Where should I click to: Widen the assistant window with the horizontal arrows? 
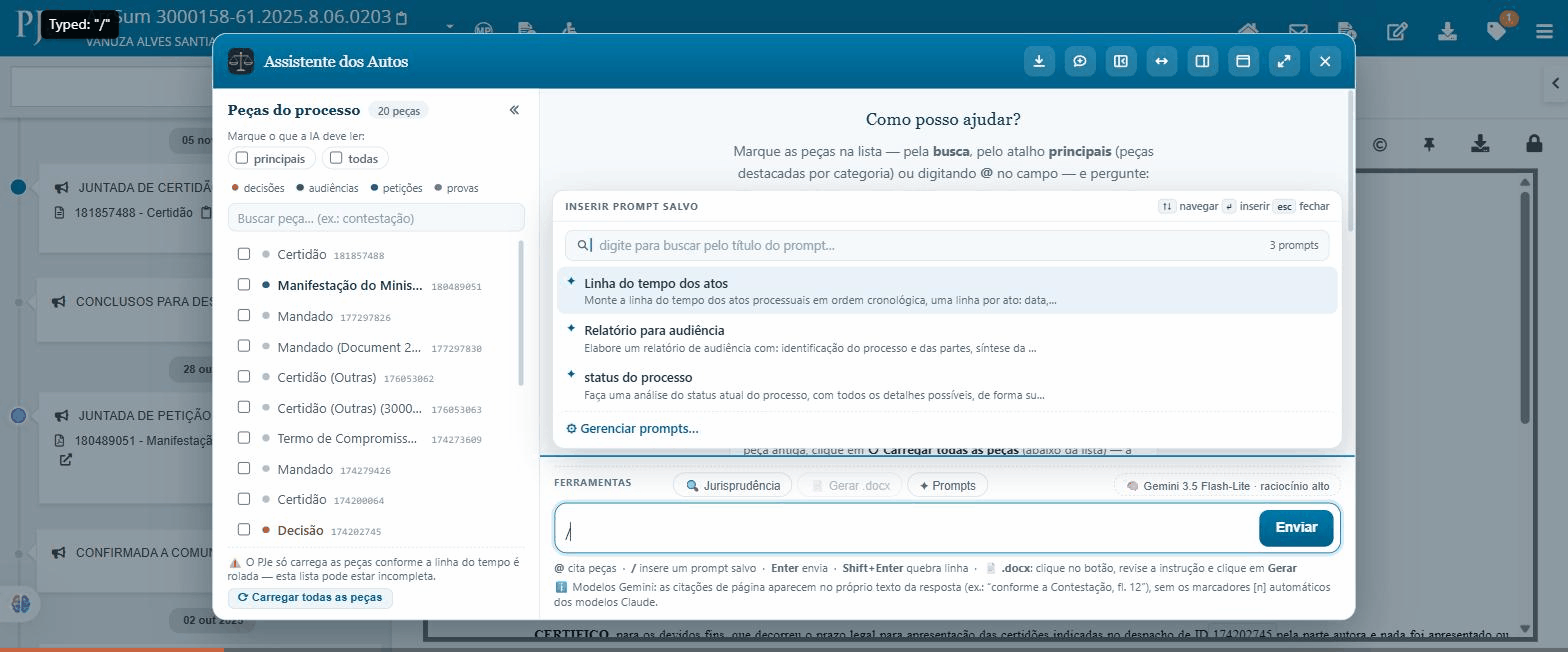click(1161, 61)
